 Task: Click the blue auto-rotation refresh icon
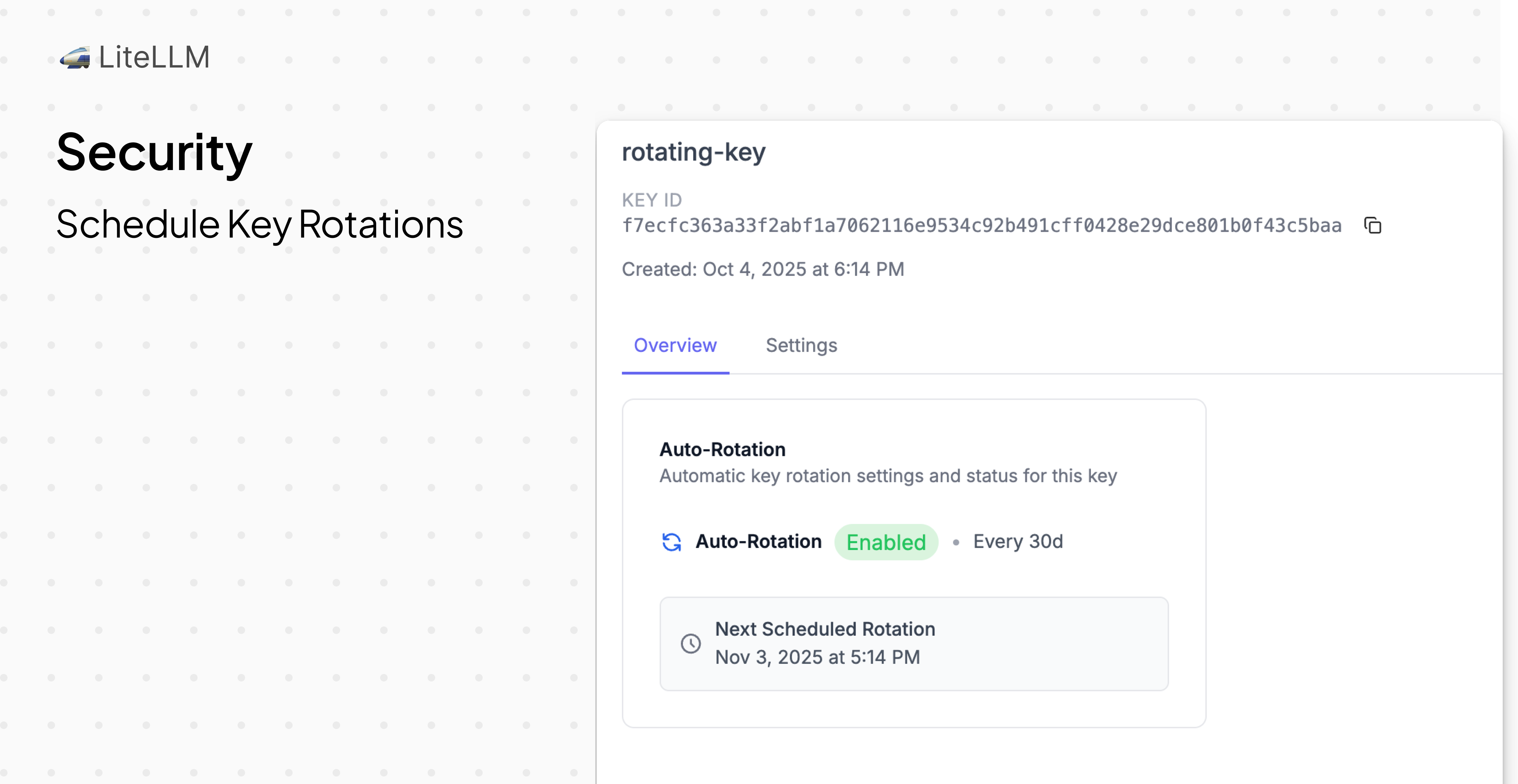[671, 542]
